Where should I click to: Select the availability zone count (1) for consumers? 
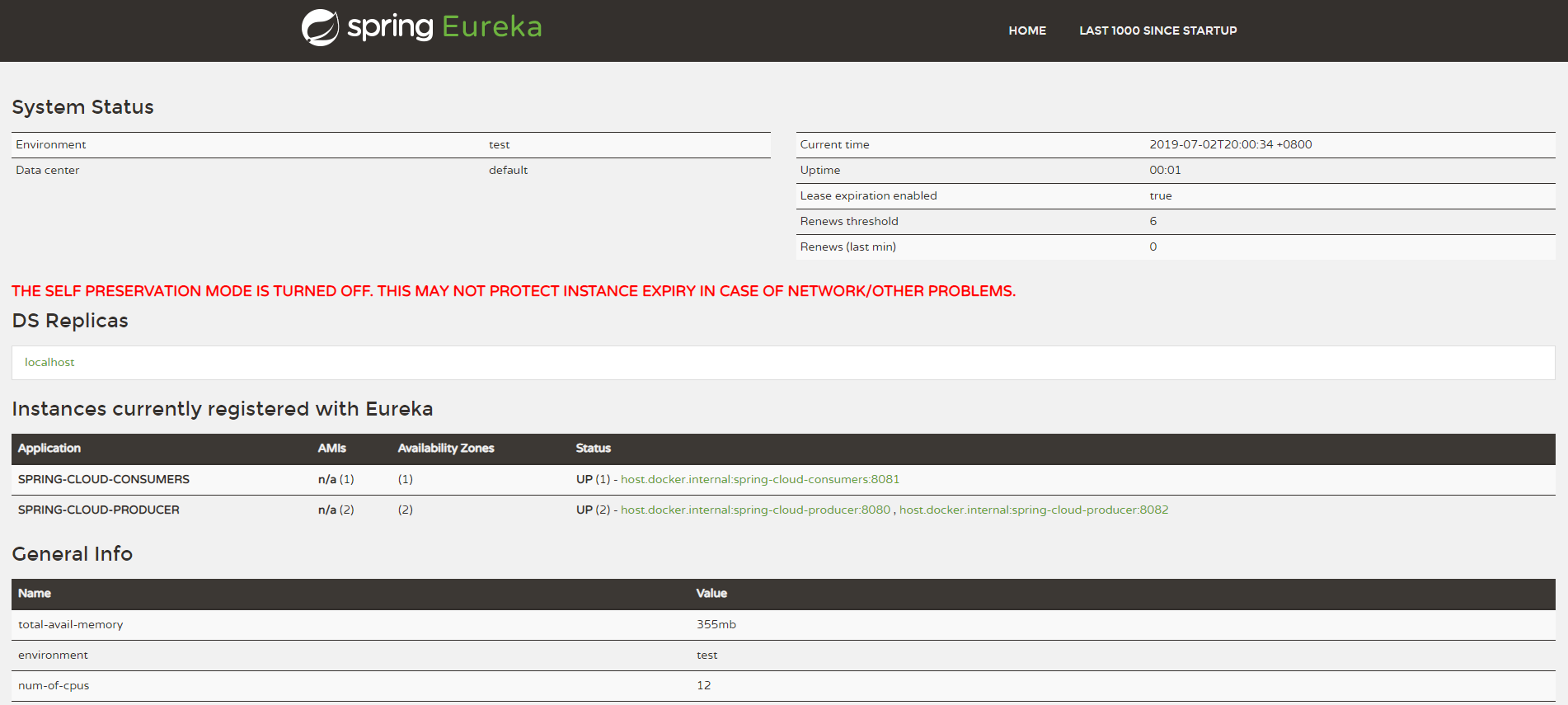coord(406,479)
